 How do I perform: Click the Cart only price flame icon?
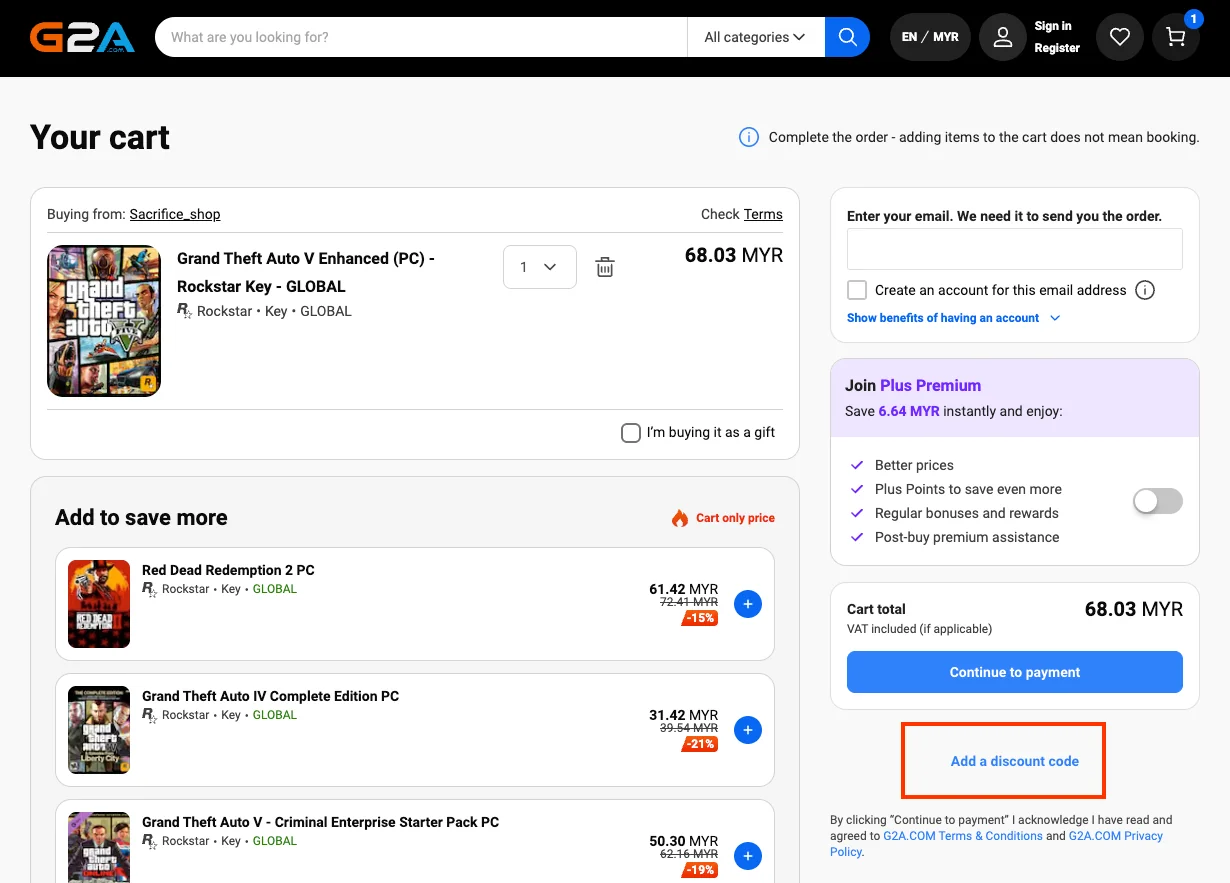(680, 518)
